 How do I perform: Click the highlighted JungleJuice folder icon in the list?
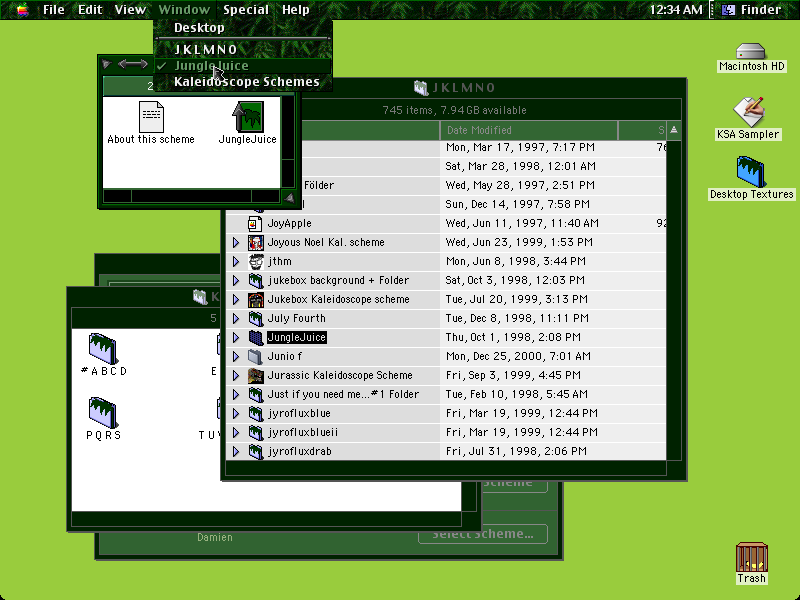255,337
